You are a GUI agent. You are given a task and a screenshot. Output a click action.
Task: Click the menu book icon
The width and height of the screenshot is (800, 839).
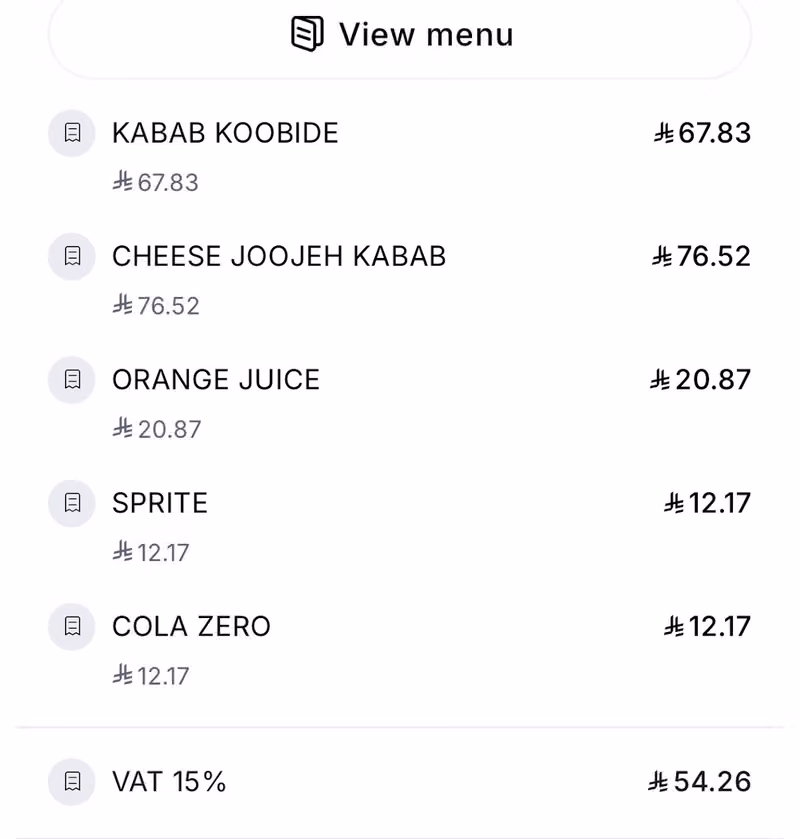pos(307,34)
